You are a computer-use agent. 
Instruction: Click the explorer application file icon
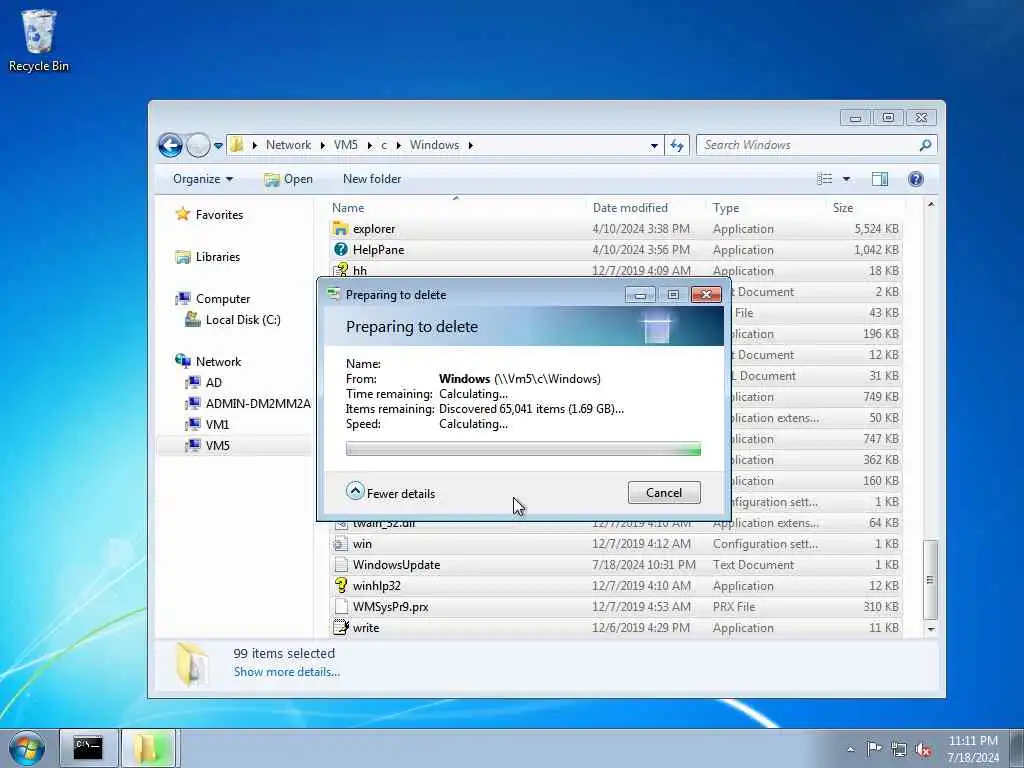click(x=340, y=229)
